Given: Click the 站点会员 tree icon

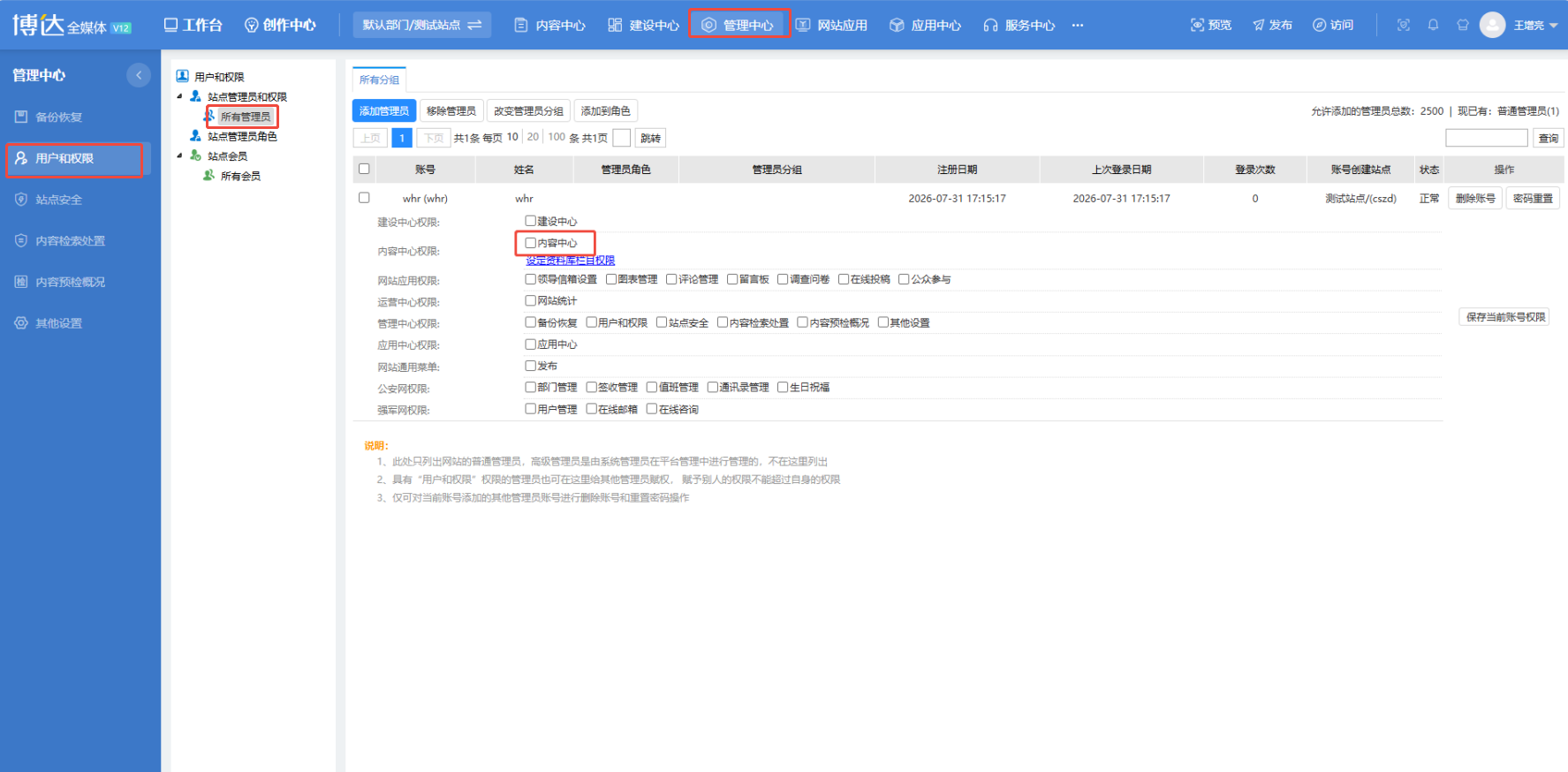Looking at the screenshot, I should point(196,155).
